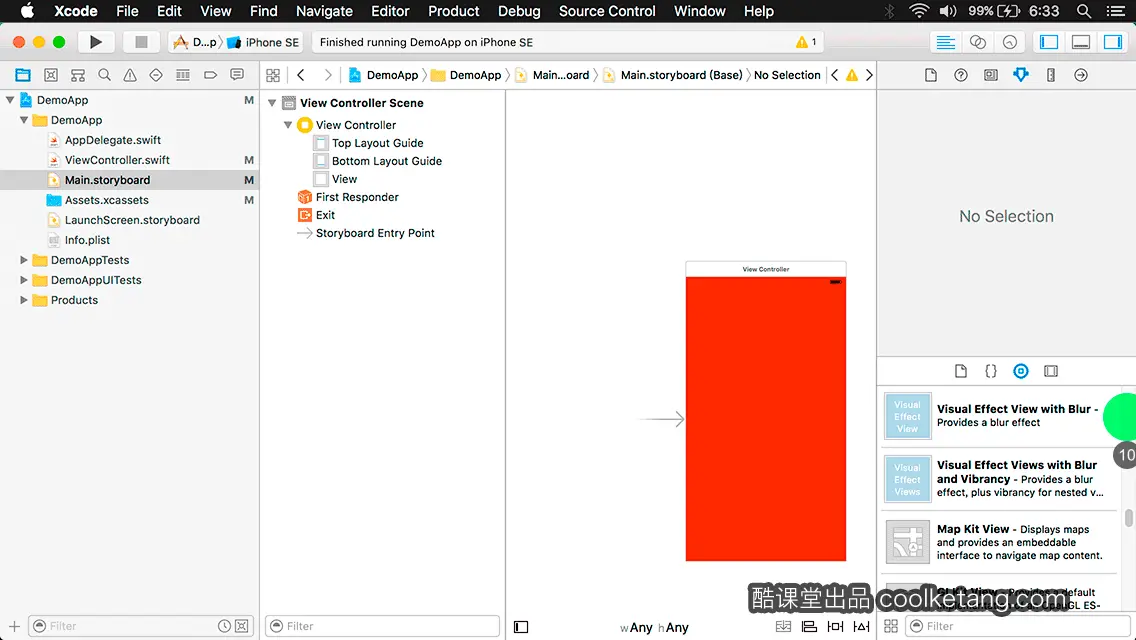
Task: Collapse the DemoApp group folder
Action: coord(24,120)
